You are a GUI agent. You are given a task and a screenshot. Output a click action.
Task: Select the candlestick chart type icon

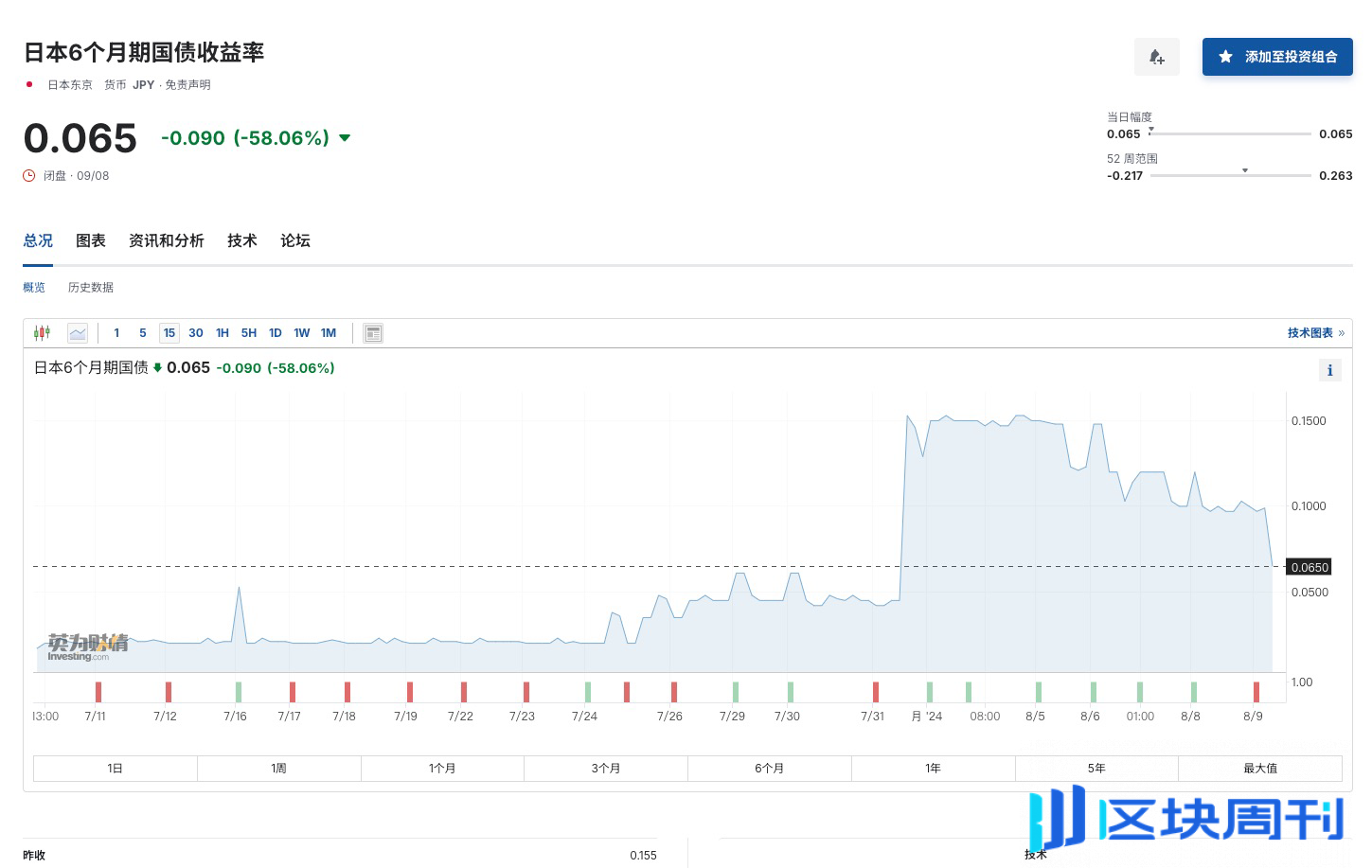pos(42,332)
